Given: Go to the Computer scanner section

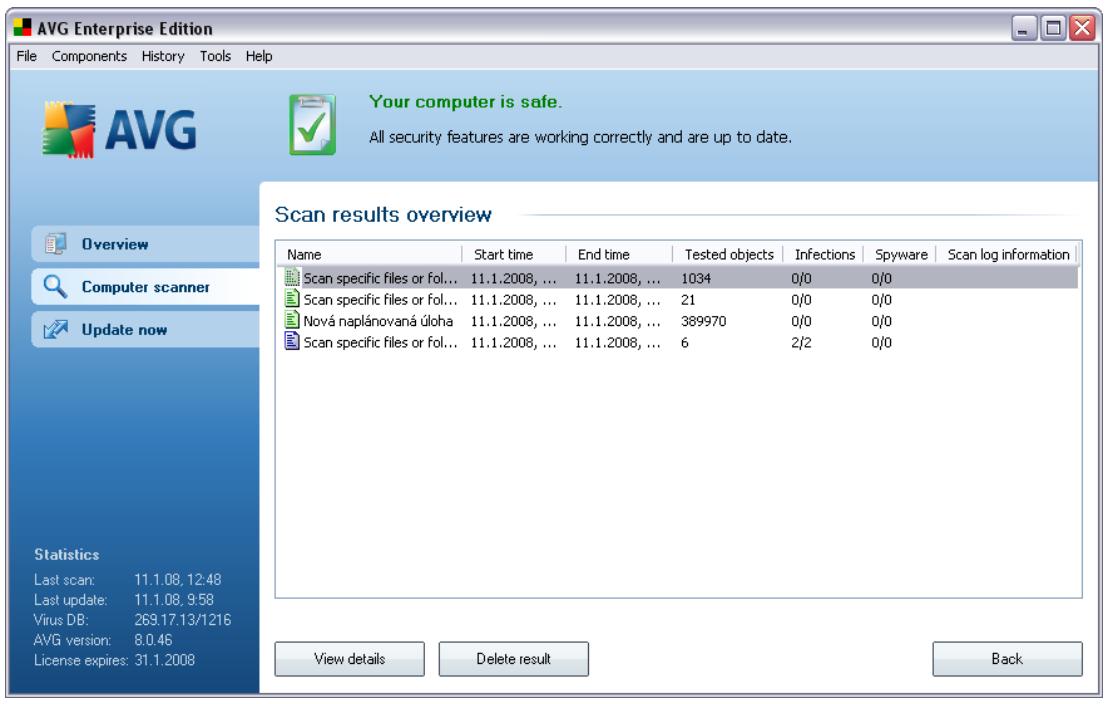Looking at the screenshot, I should click(145, 287).
